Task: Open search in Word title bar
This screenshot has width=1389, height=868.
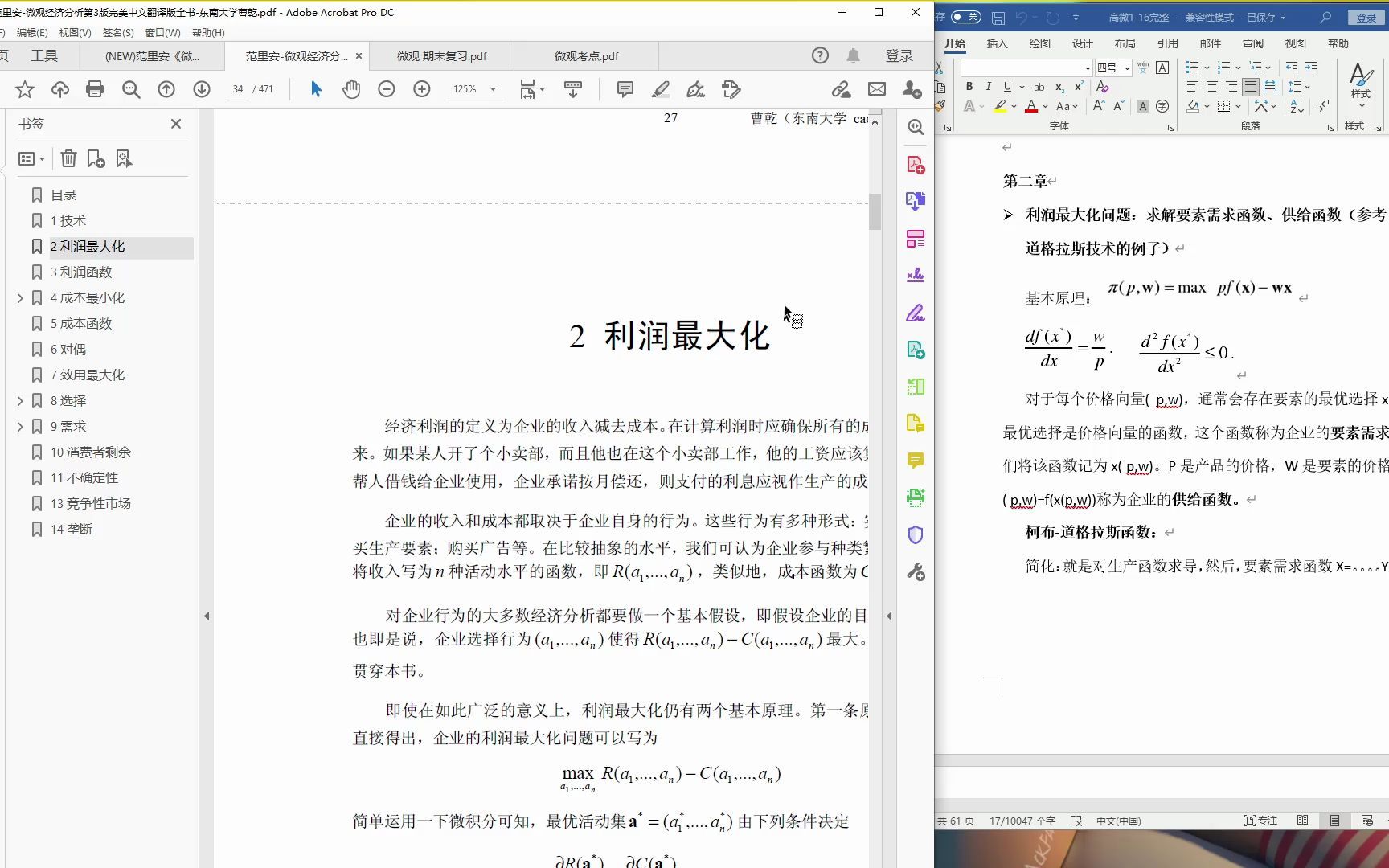Action: tap(1325, 18)
